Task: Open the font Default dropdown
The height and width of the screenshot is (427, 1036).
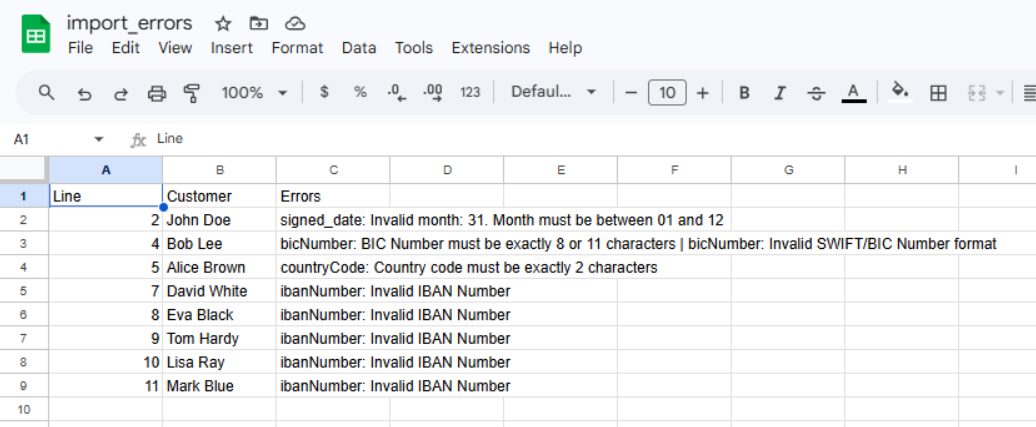Action: click(554, 93)
